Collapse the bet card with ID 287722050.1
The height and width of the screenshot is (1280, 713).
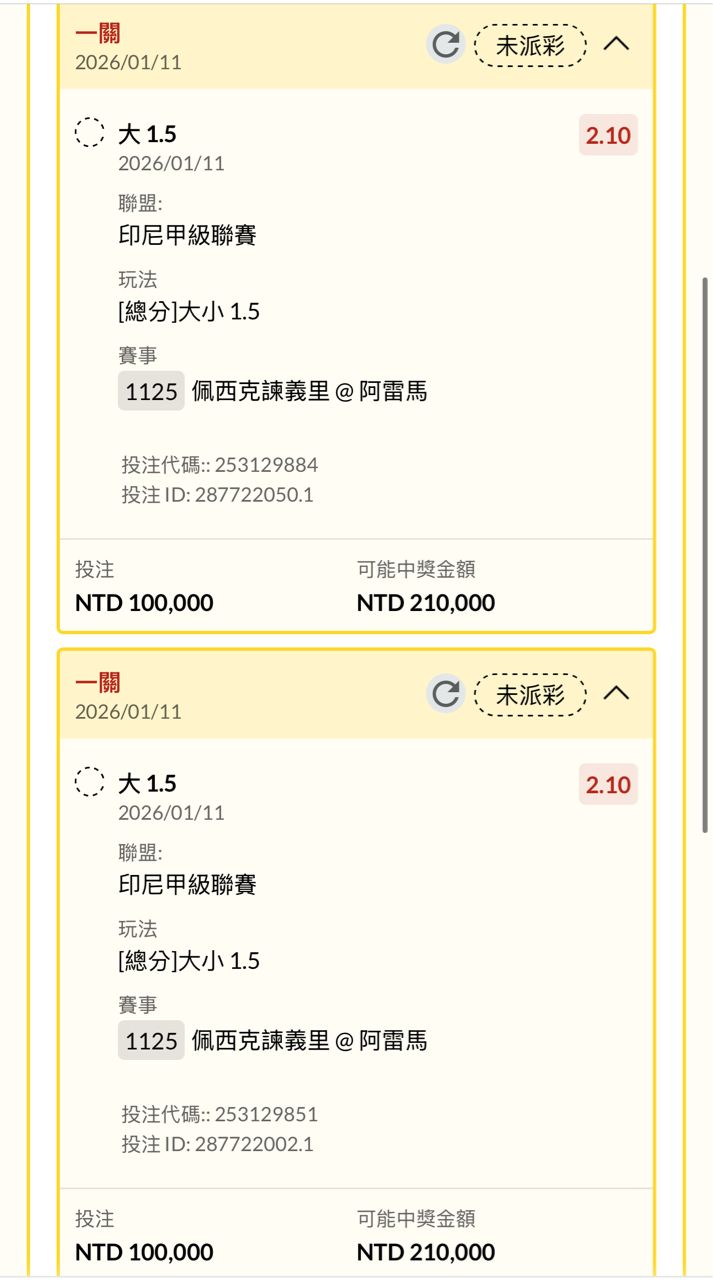617,44
